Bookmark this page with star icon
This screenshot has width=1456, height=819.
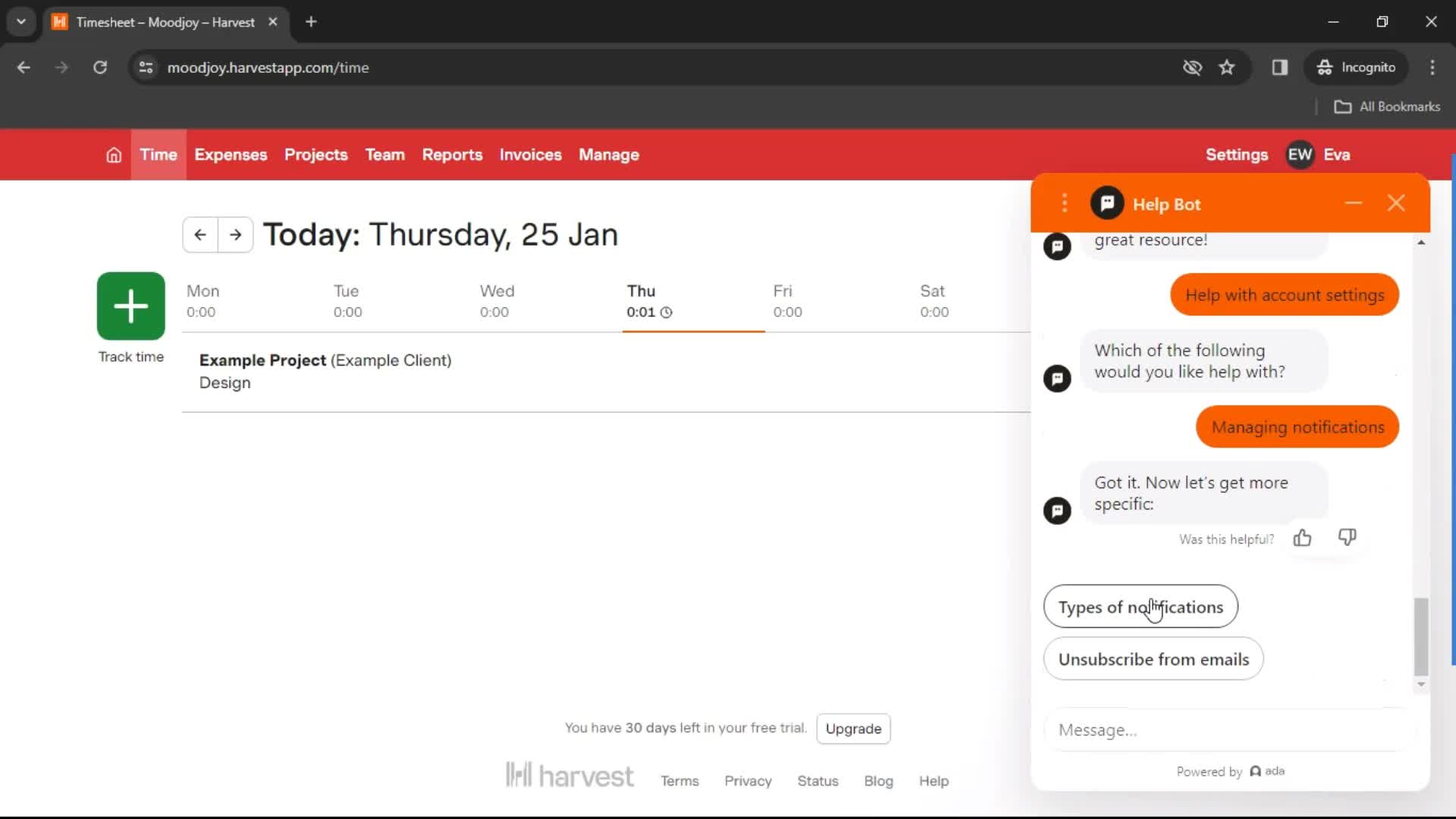click(1227, 67)
